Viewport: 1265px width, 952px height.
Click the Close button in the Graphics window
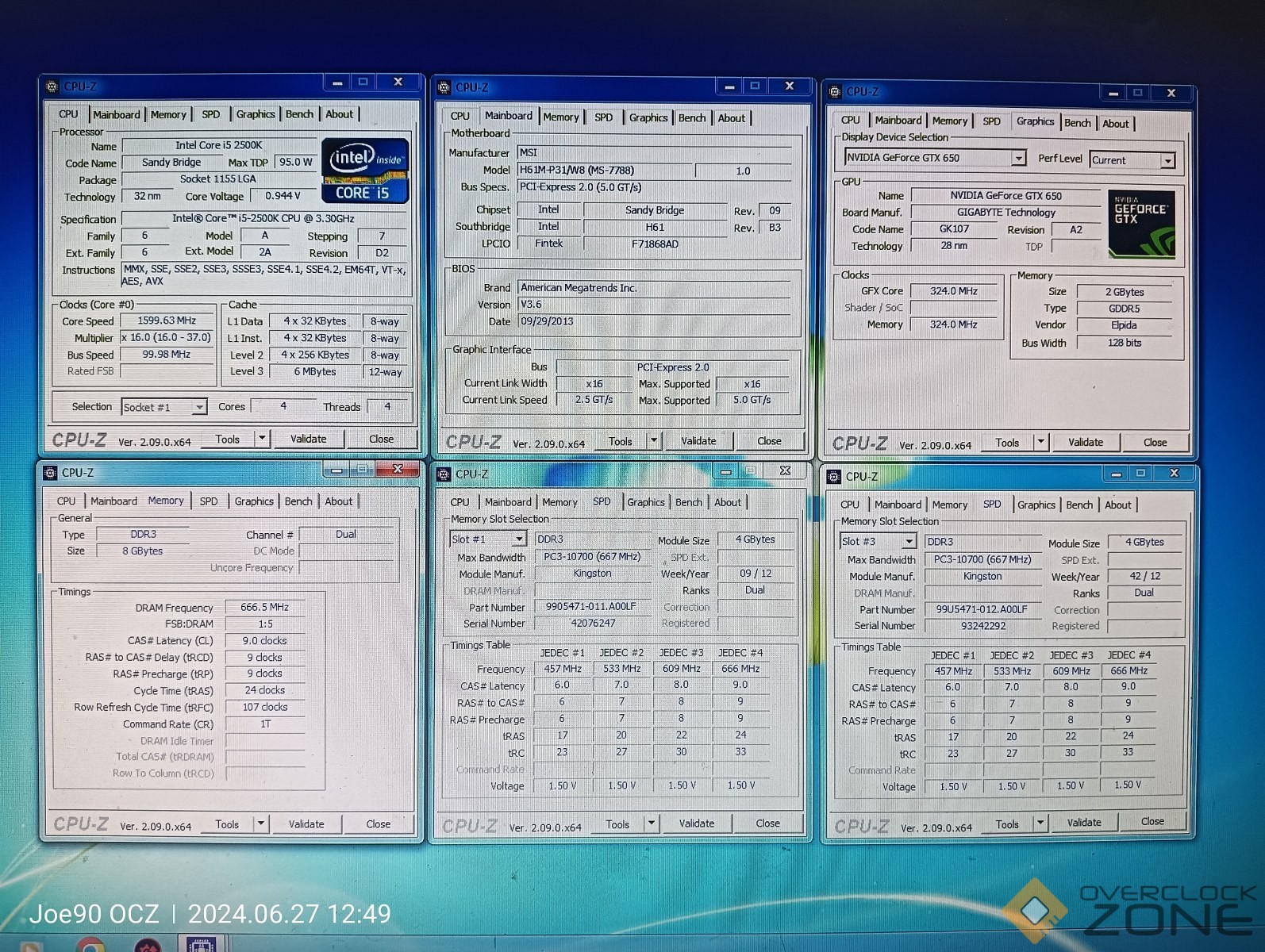click(x=1155, y=443)
